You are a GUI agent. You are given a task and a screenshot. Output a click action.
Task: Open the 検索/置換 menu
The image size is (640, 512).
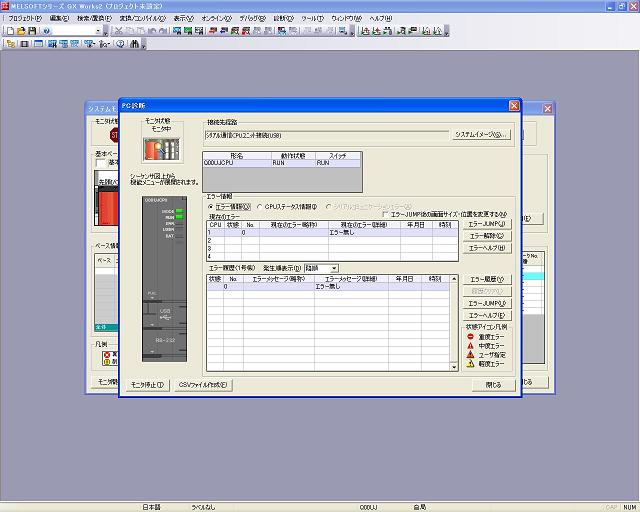(94, 18)
